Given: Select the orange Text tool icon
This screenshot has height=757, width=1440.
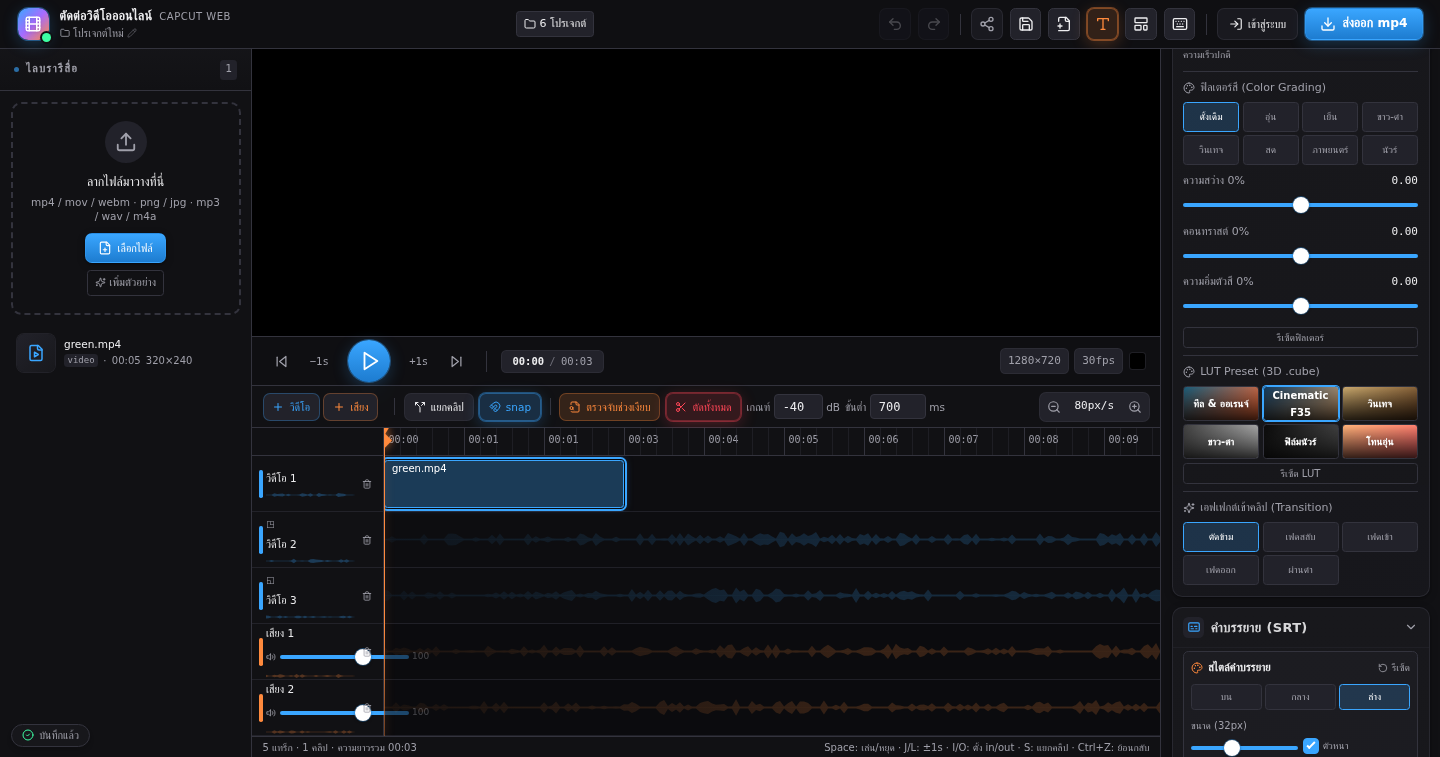Looking at the screenshot, I should (x=1102, y=24).
